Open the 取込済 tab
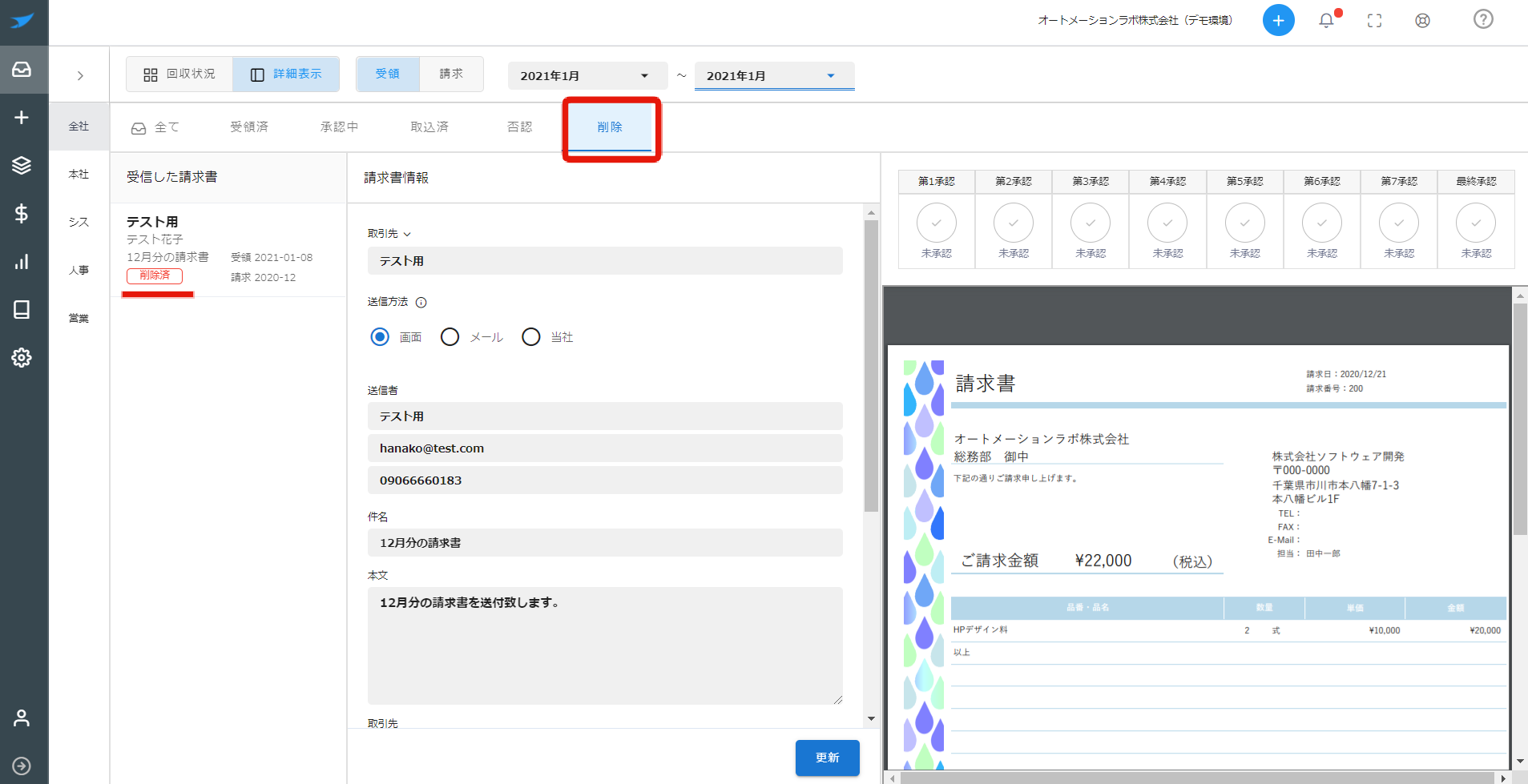 pos(429,127)
